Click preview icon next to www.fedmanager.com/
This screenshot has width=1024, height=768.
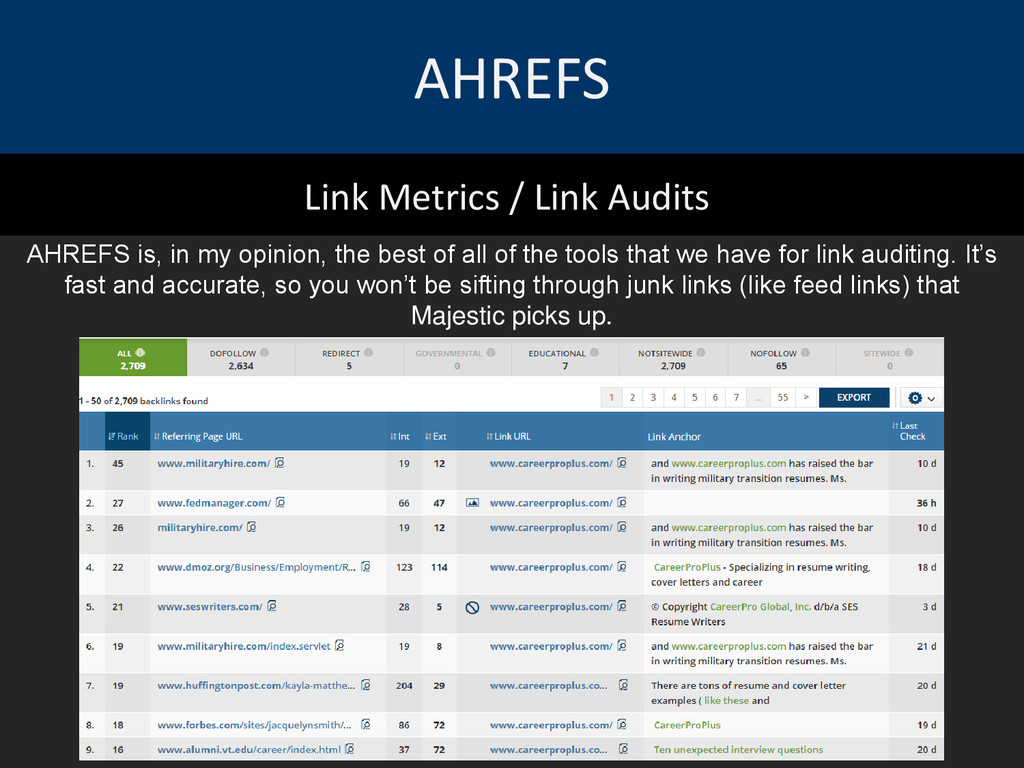pos(280,502)
